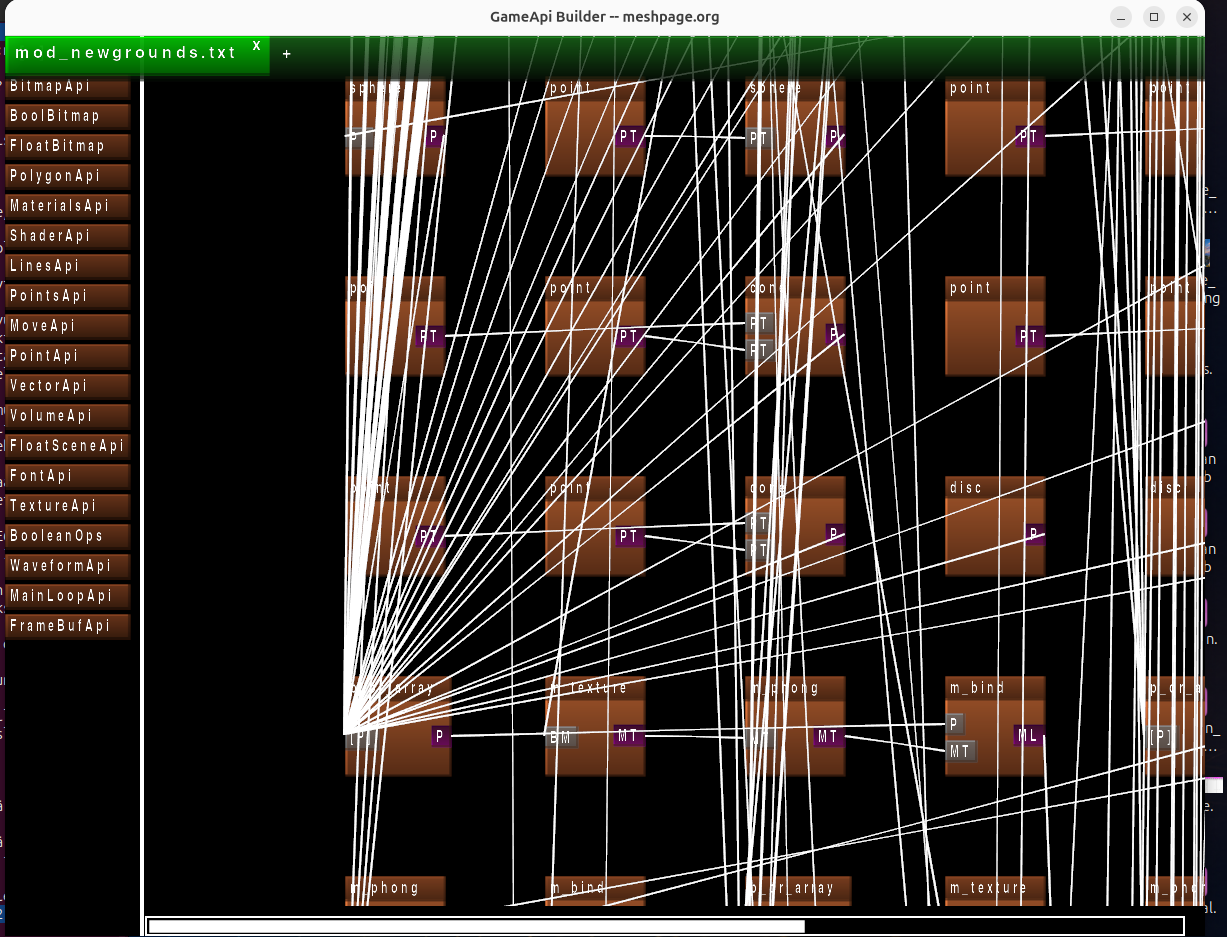1227x937 pixels.
Task: Open the BoolBitmap category
Action: [x=67, y=116]
